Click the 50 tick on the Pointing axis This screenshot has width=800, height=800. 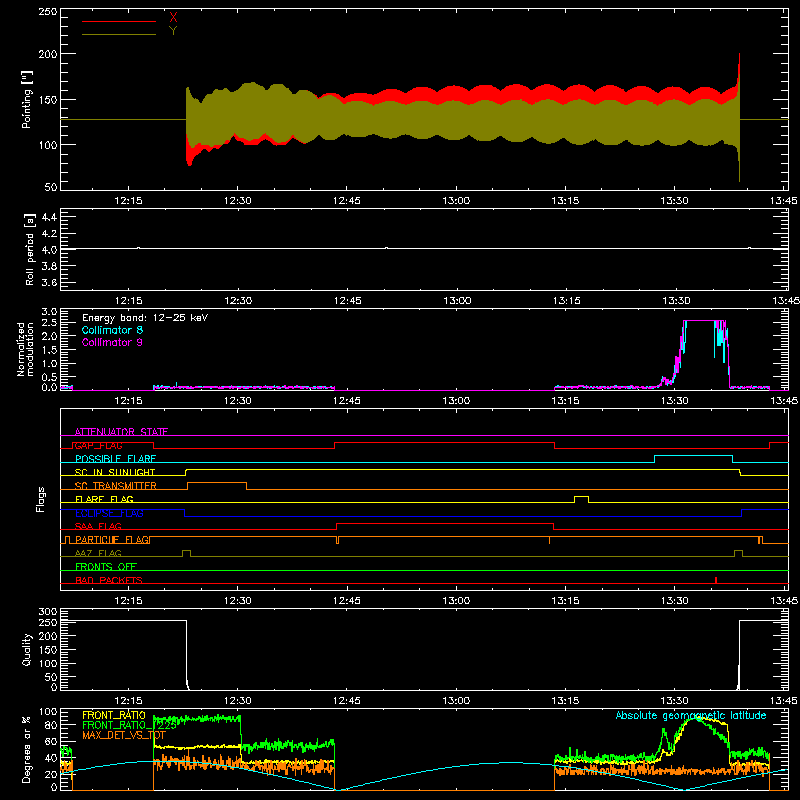click(x=51, y=187)
